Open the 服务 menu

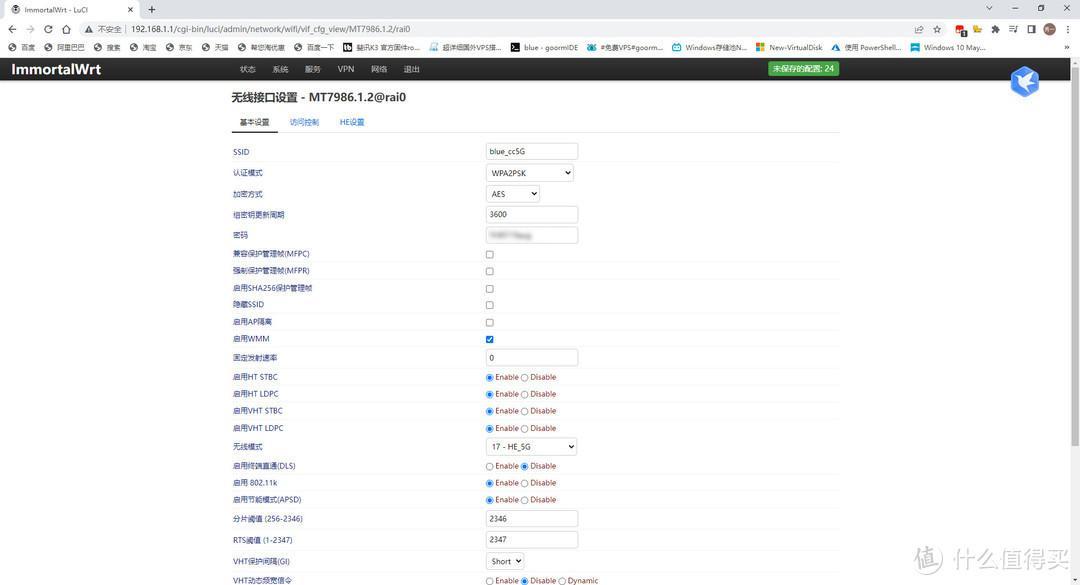[x=313, y=69]
